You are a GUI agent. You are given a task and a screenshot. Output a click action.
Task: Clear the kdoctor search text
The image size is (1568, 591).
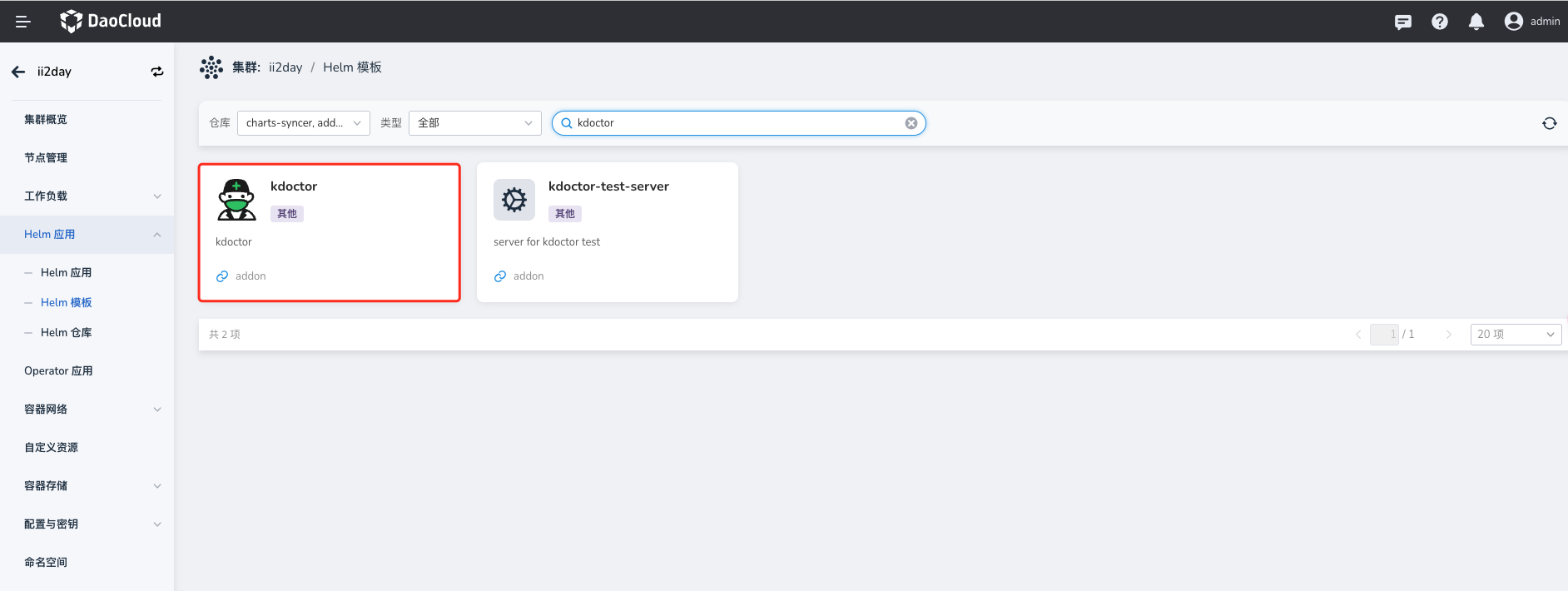[911, 123]
